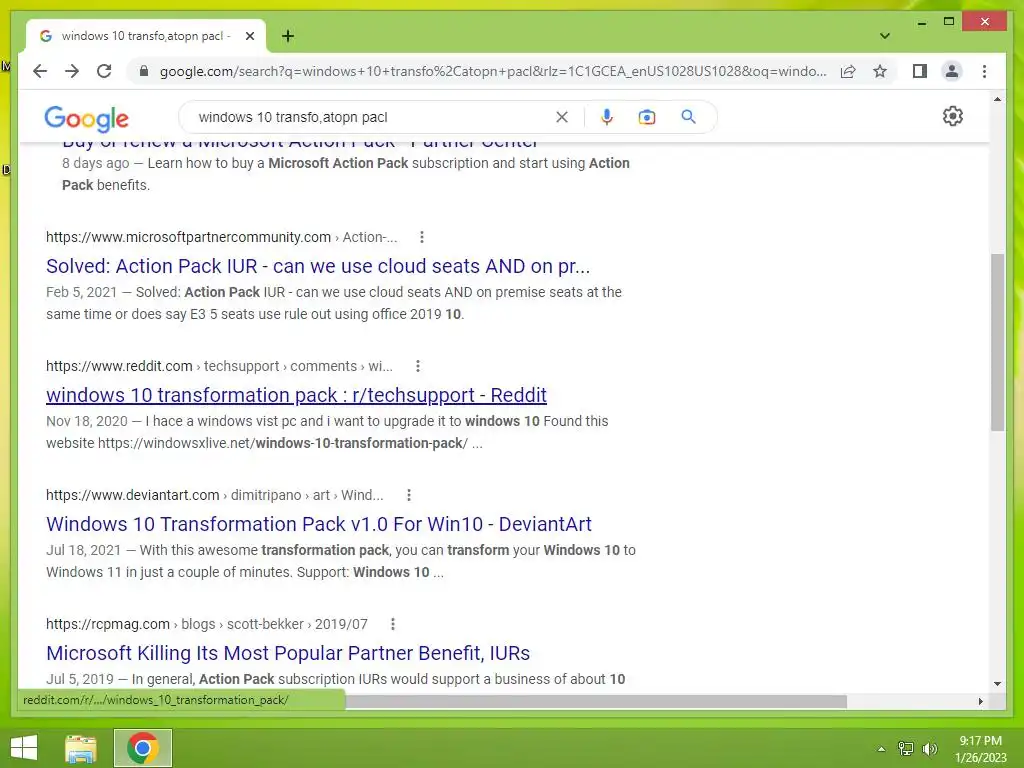Viewport: 1024px width, 768px height.
Task: Open Chrome three-dot menu
Action: click(x=984, y=71)
